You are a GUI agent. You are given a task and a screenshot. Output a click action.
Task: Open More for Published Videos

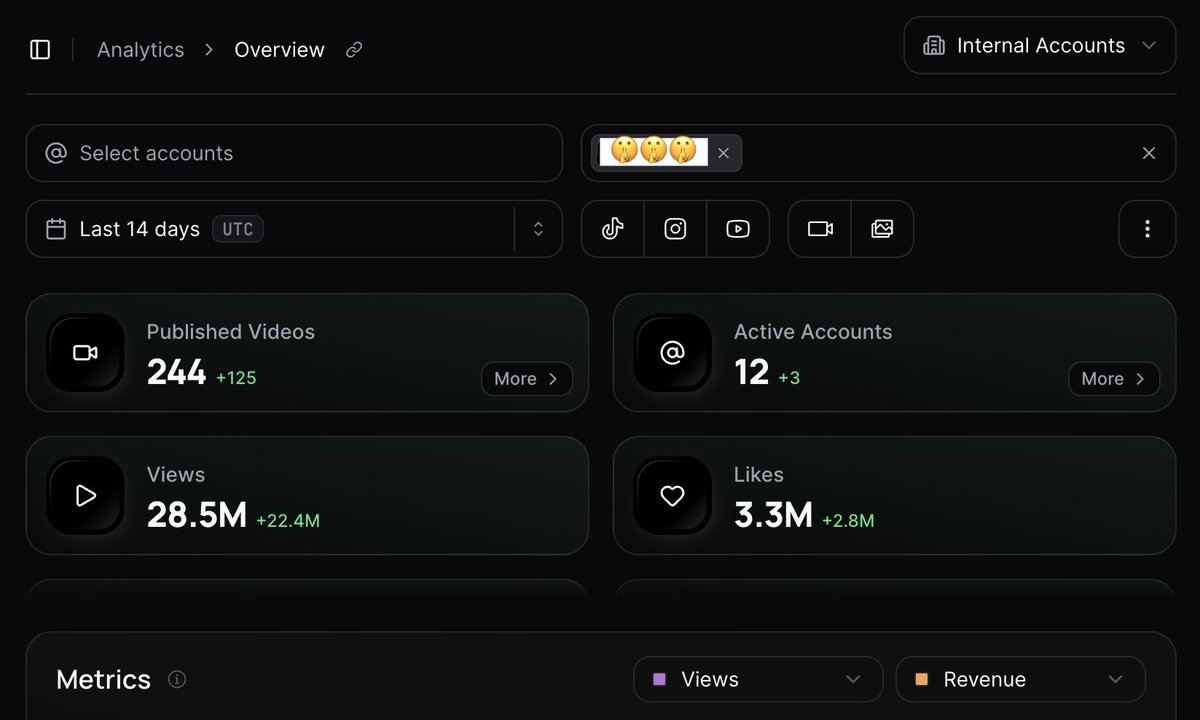527,379
